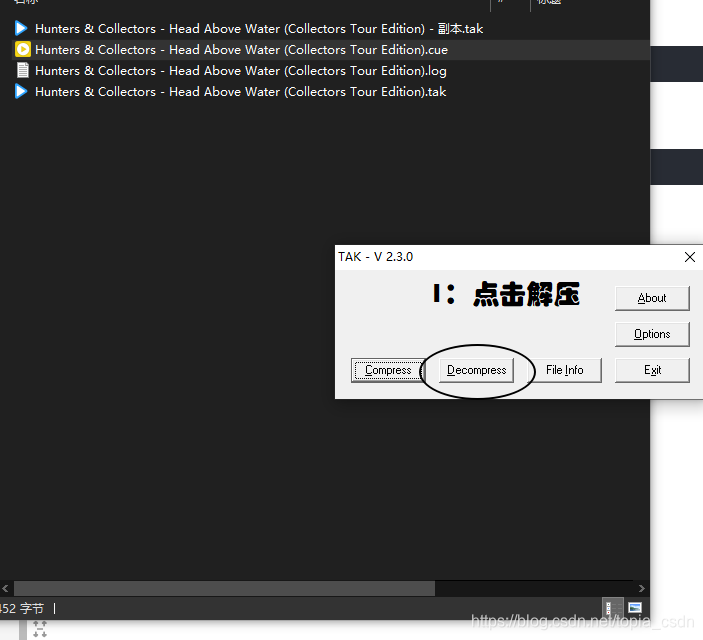
Task: Switch to large thumbnails view icon
Action: (x=635, y=608)
